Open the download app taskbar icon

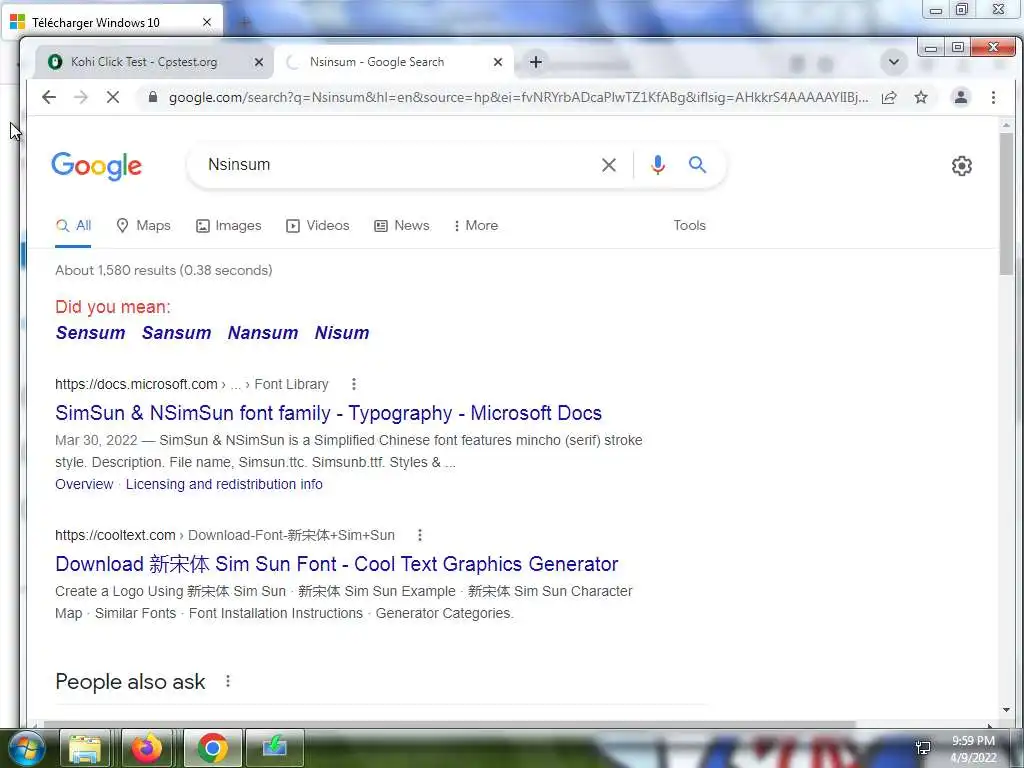click(275, 748)
